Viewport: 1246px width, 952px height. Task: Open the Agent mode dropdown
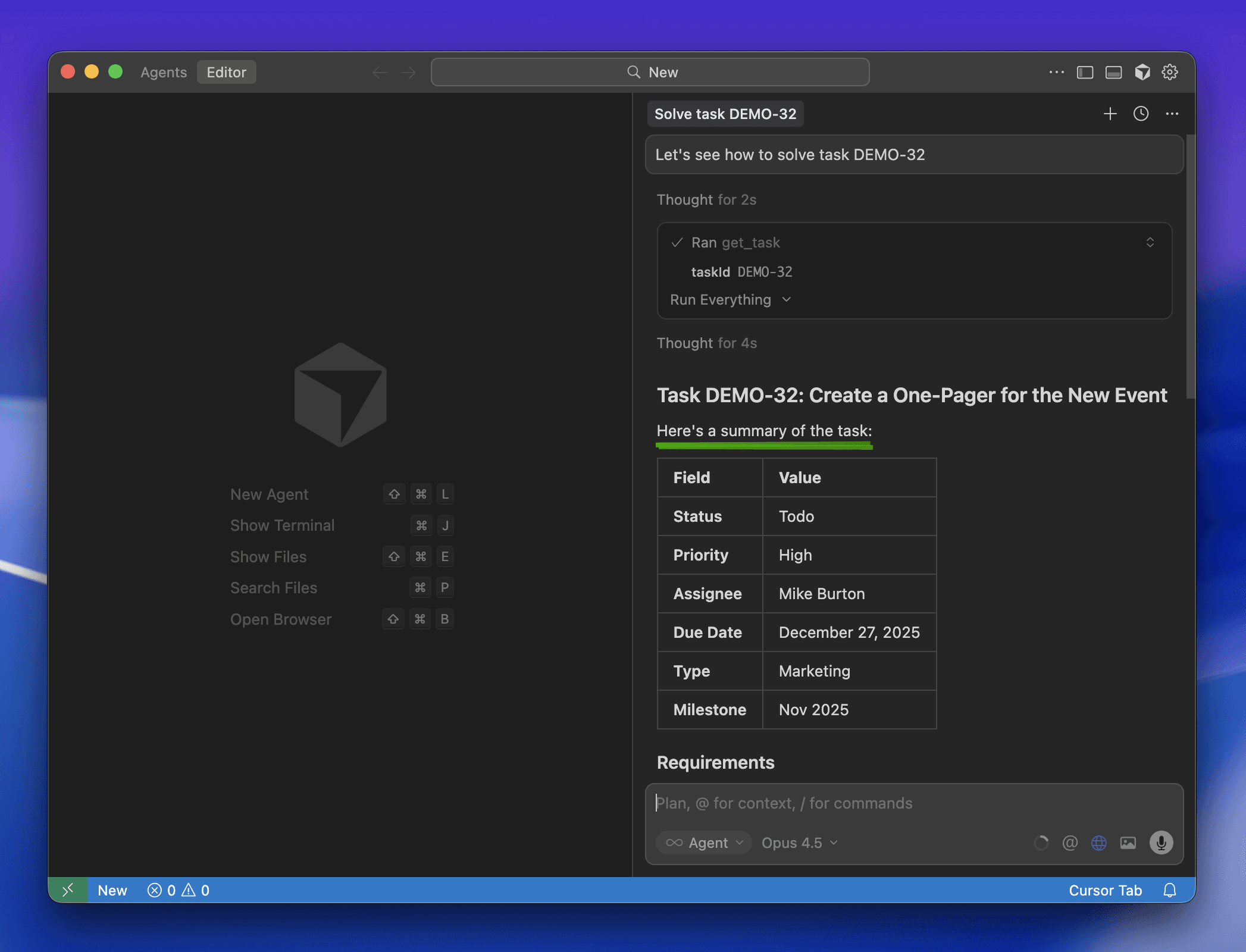pyautogui.click(x=705, y=843)
